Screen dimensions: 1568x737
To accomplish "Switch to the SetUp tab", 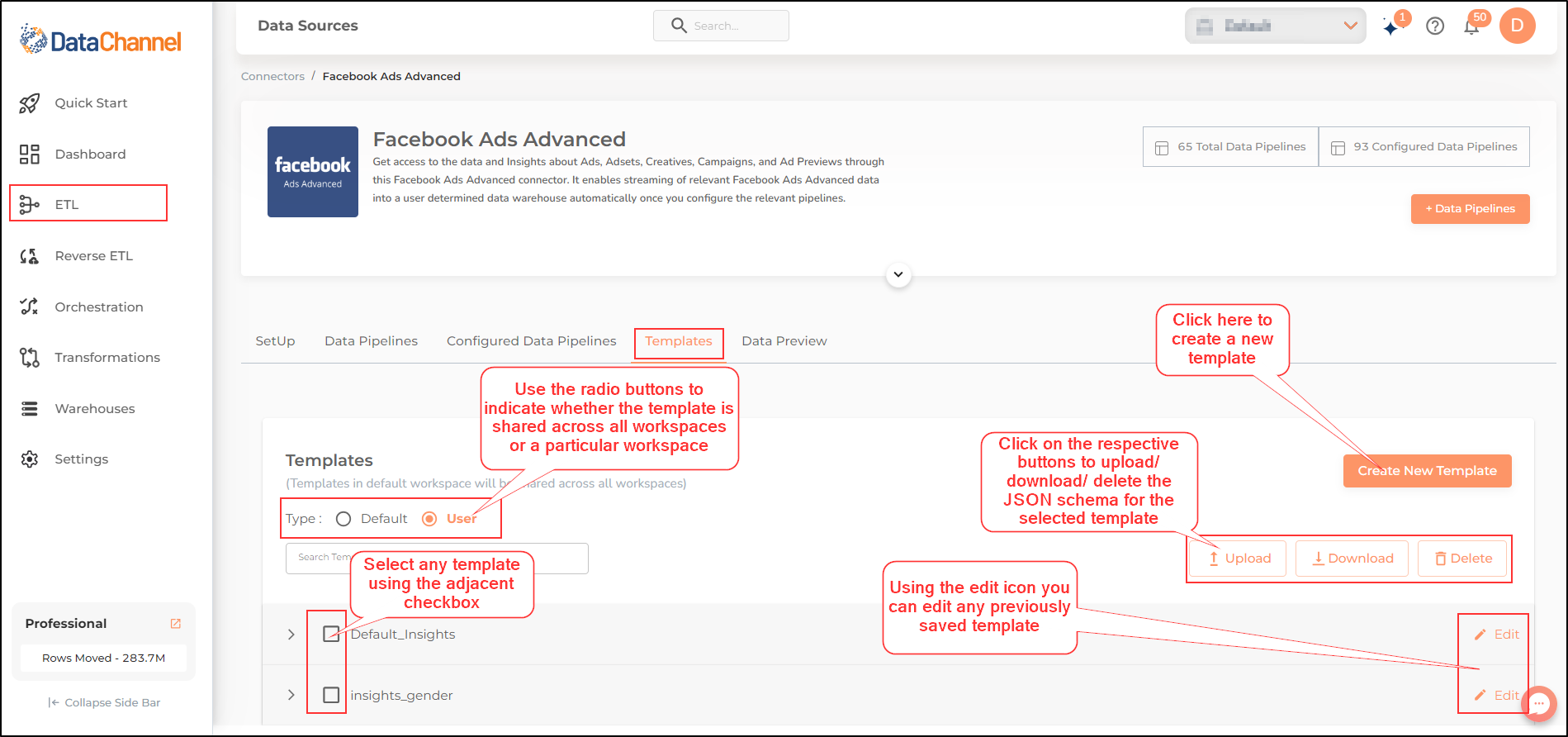I will click(x=275, y=341).
